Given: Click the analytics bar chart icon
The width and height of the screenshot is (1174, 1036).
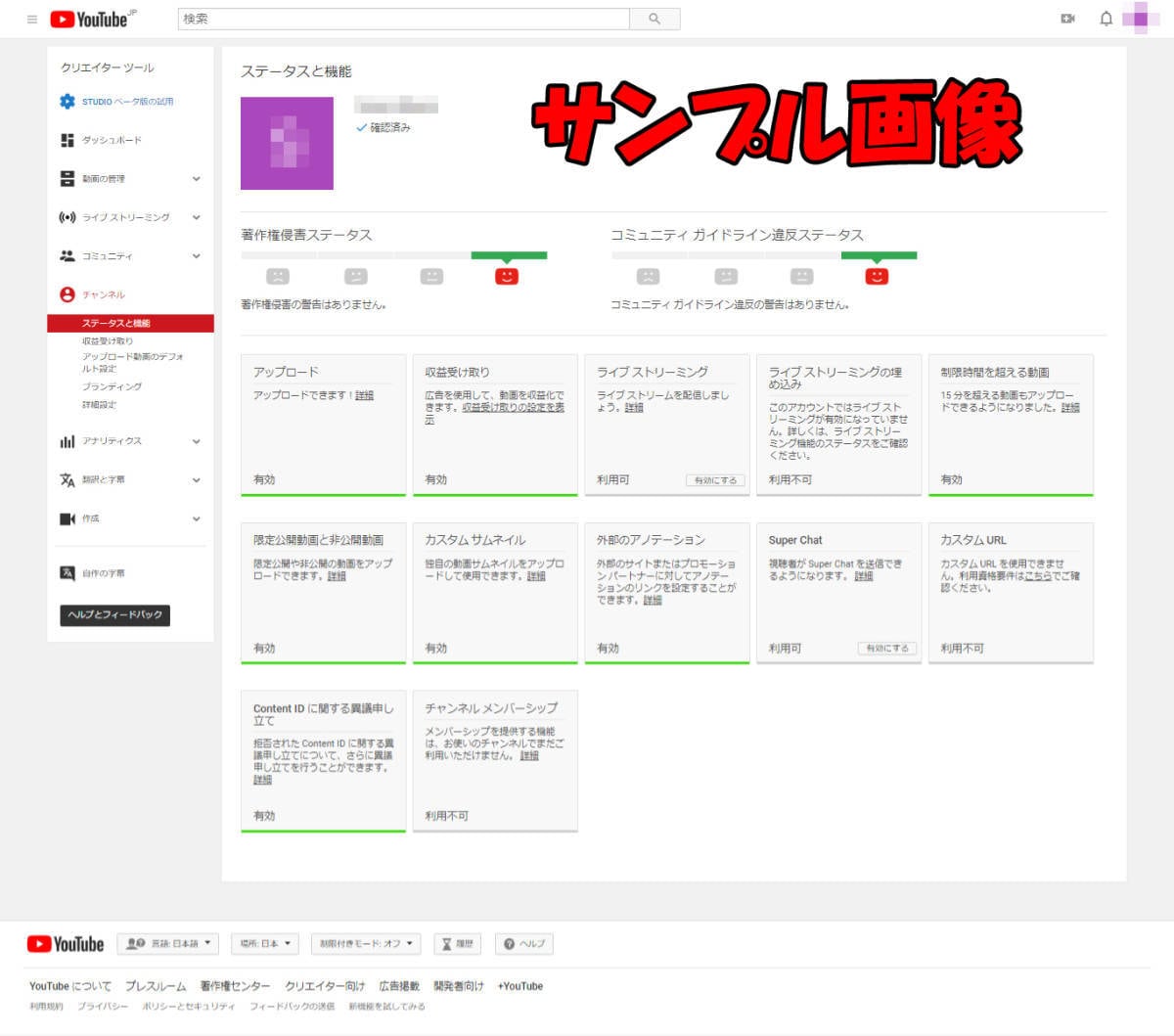Looking at the screenshot, I should point(67,441).
